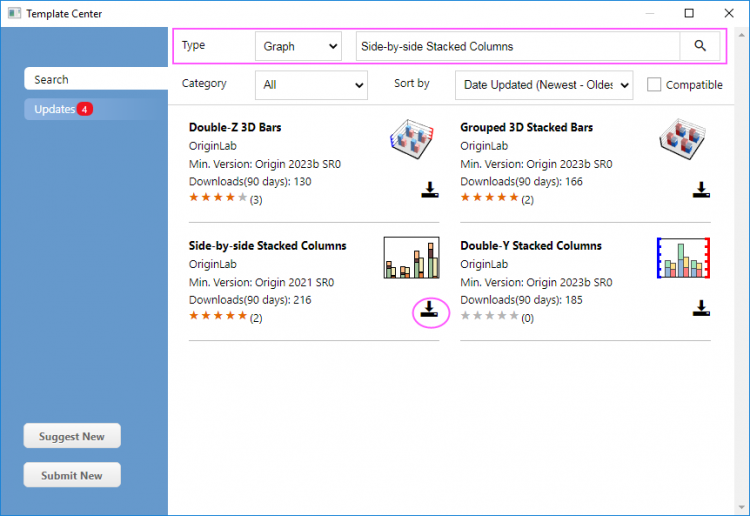Click 'Downloads(90 days): 185' text
750x516 pixels.
pyautogui.click(x=521, y=300)
